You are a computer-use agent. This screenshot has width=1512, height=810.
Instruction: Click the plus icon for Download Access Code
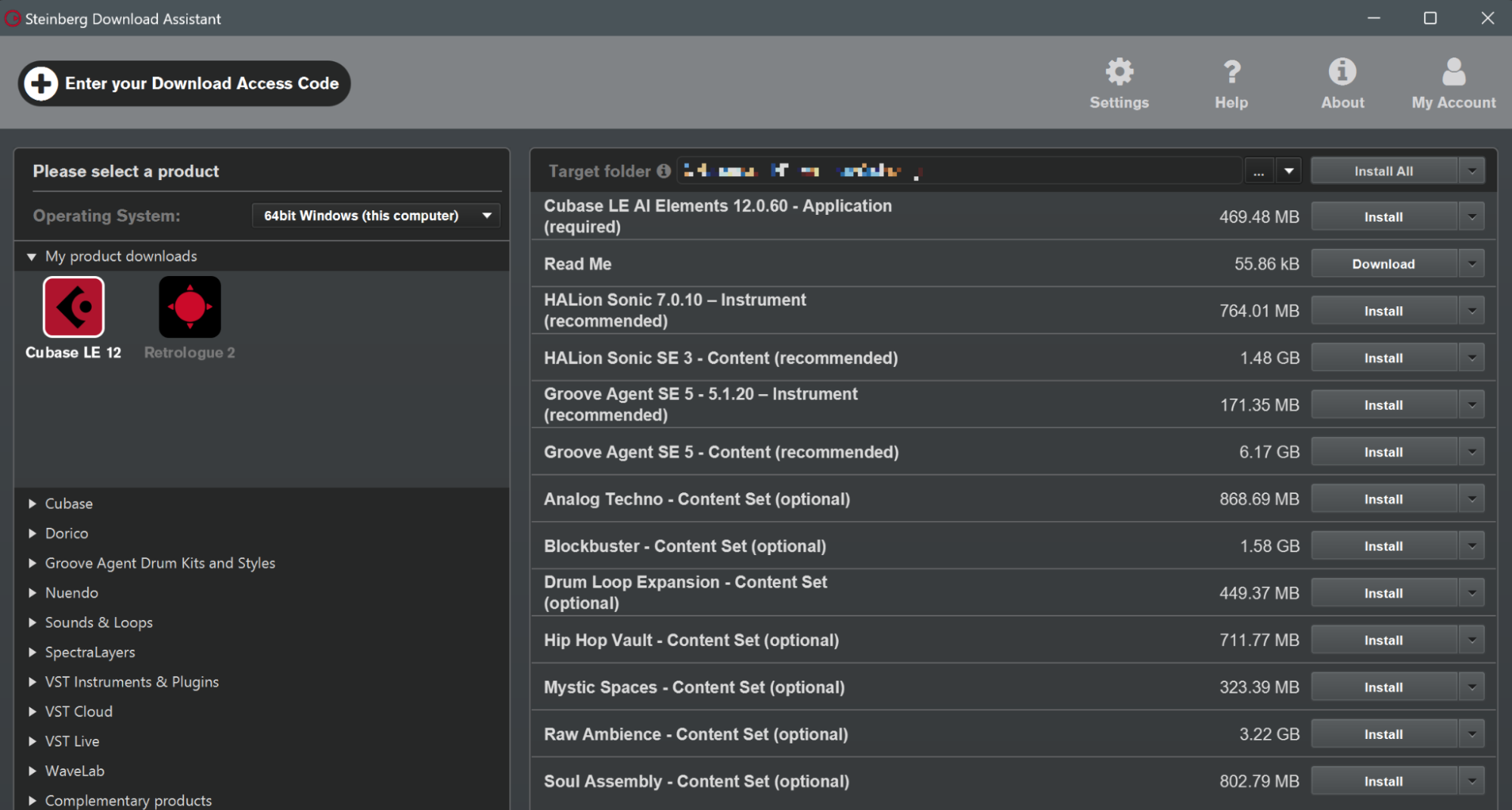tap(41, 83)
